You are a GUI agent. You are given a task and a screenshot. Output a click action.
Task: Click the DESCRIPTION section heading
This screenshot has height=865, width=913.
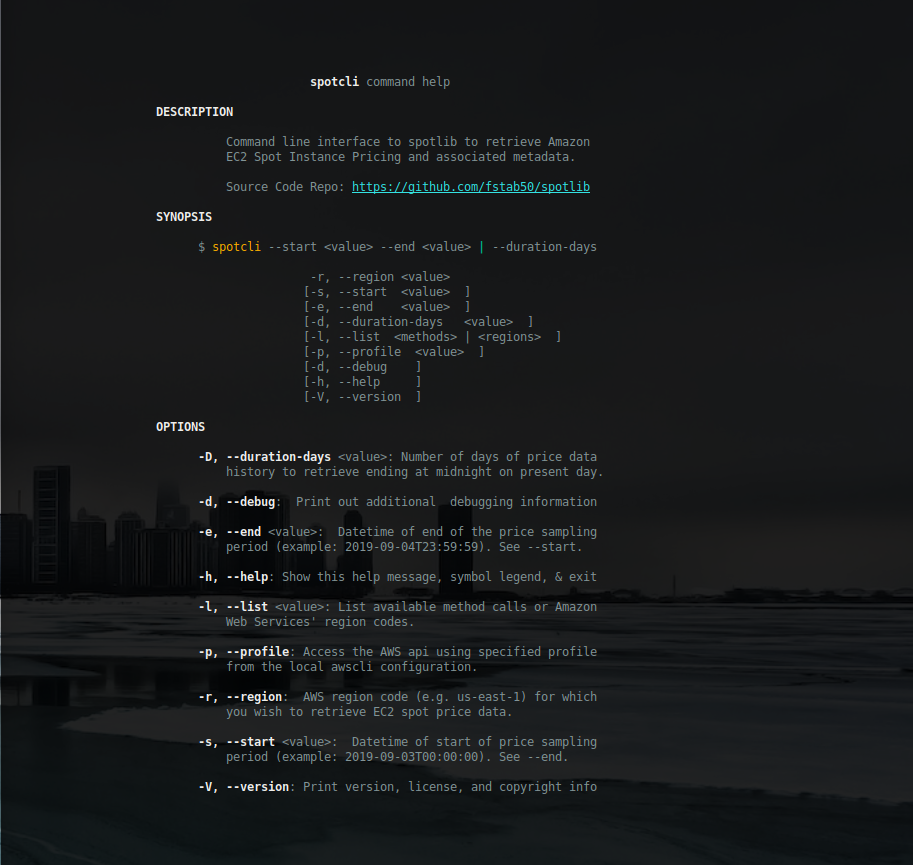[x=194, y=112]
